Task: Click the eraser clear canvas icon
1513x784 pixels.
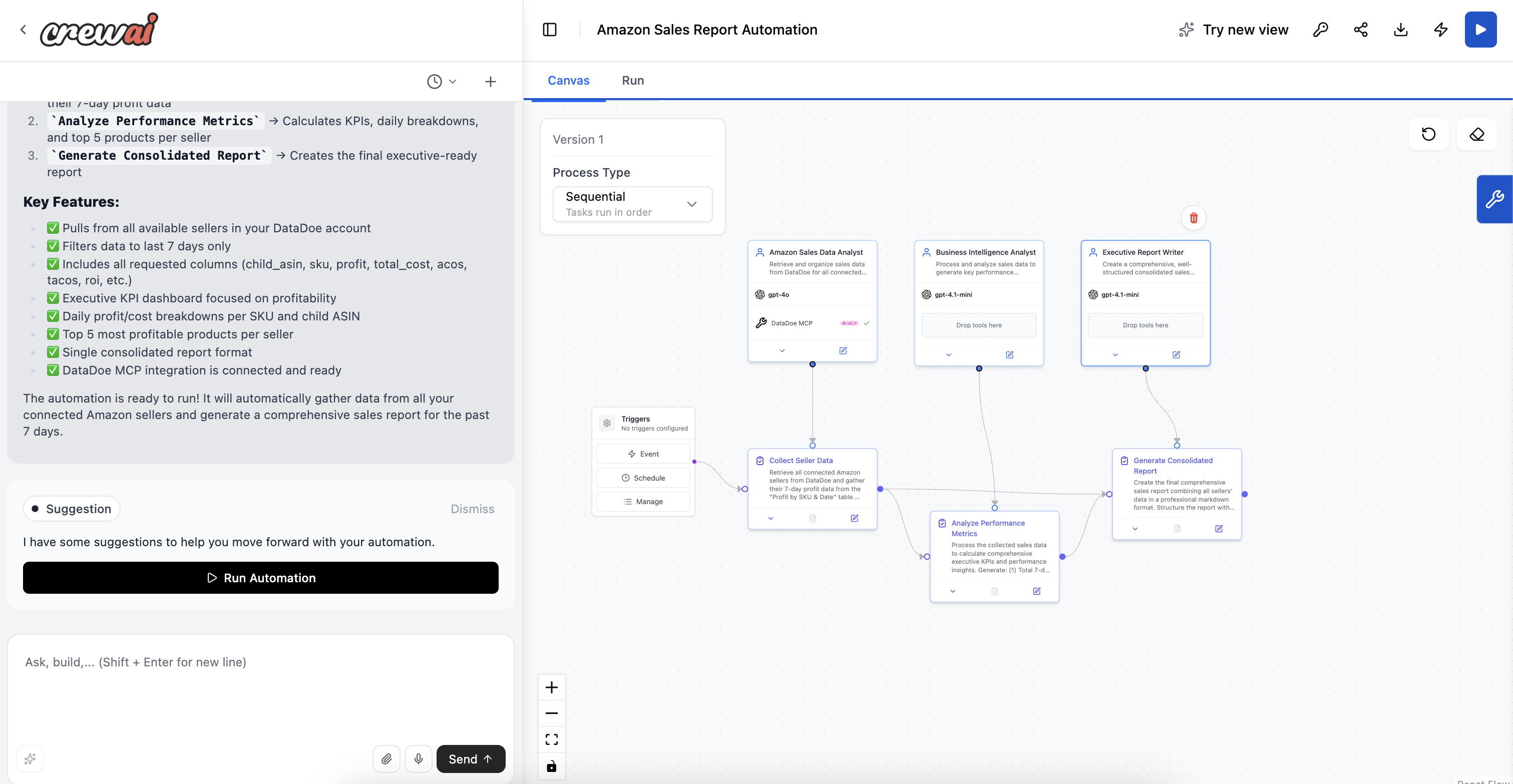Action: coord(1476,135)
